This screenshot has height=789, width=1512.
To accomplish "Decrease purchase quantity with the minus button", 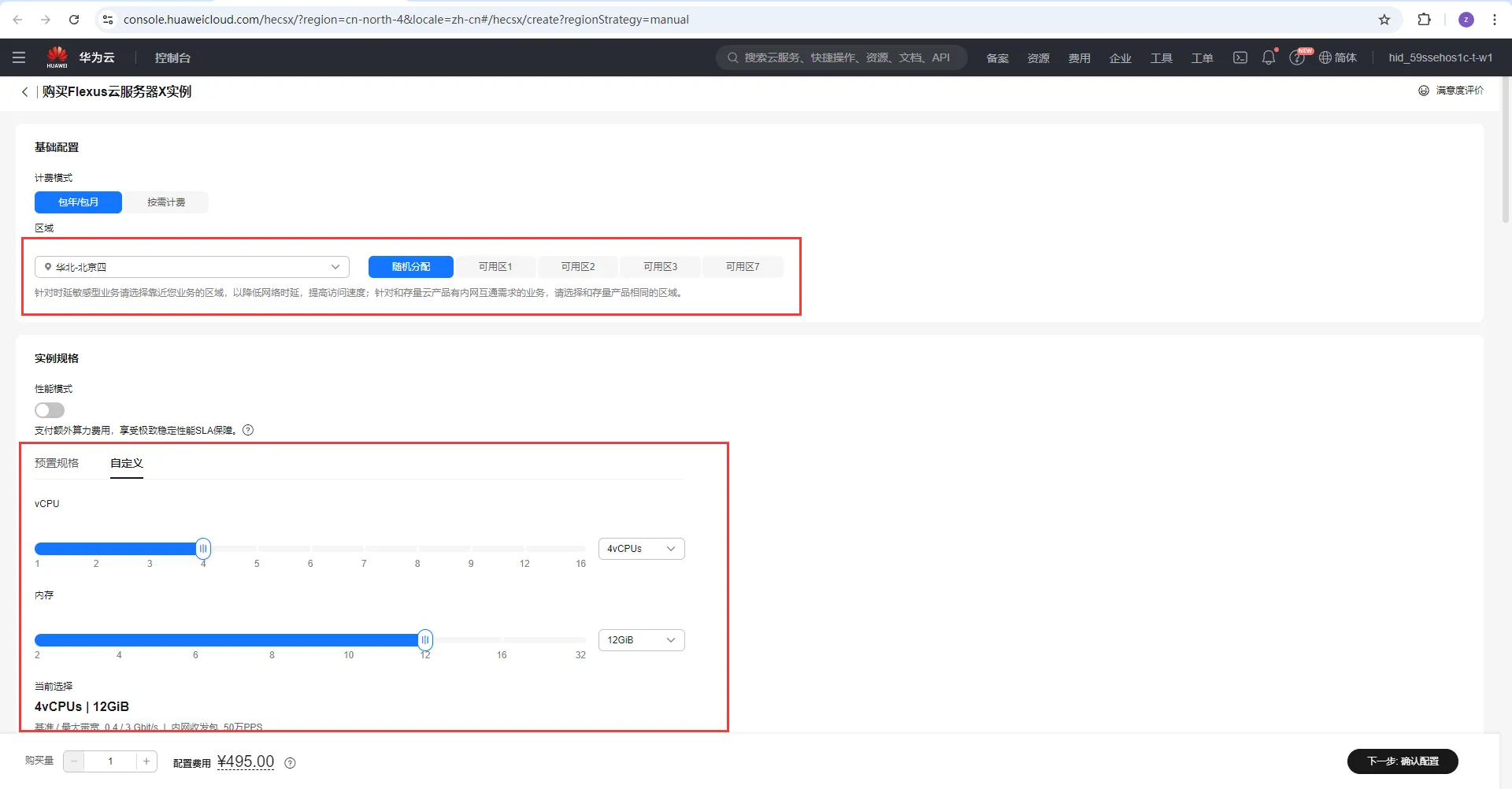I will click(74, 761).
